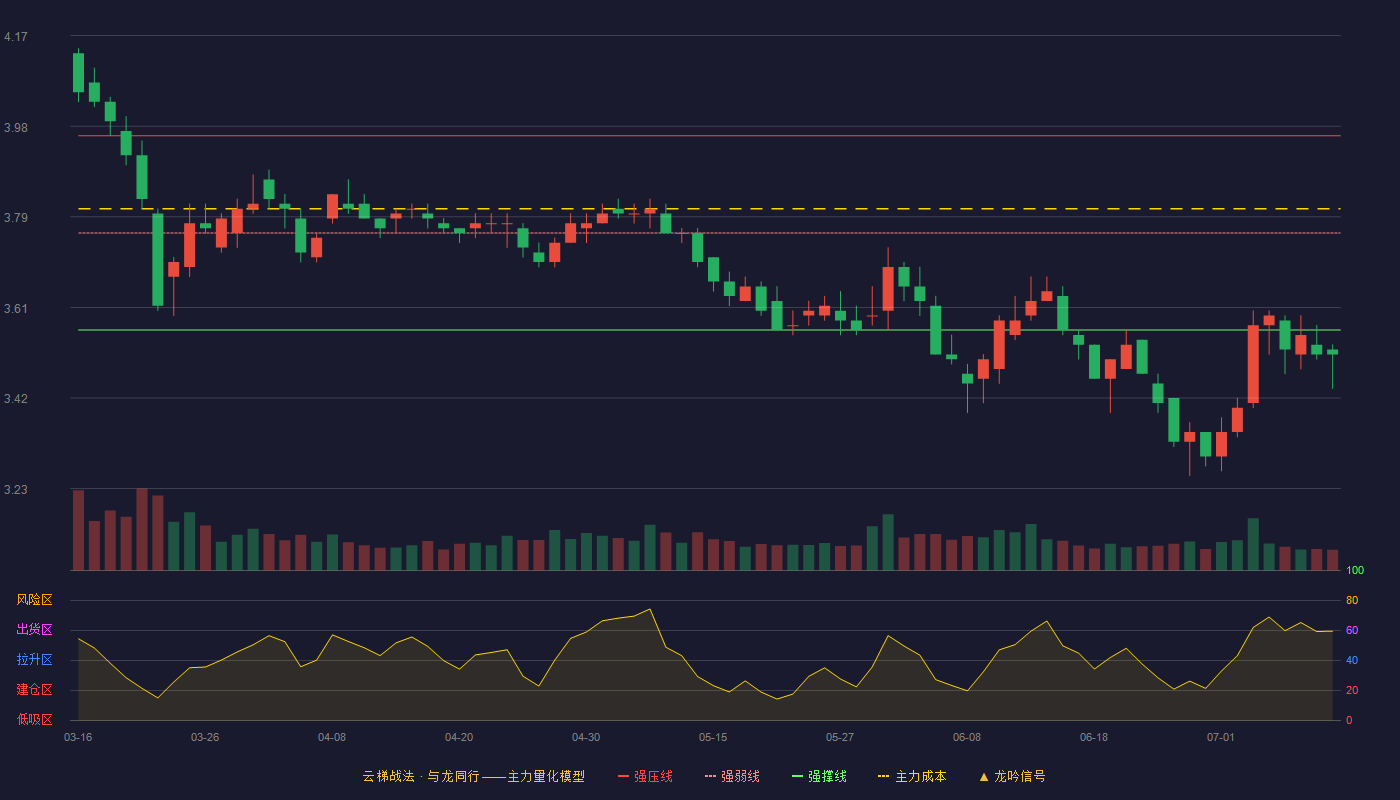
Task: Click the 04-20 date label
Action: click(x=459, y=737)
